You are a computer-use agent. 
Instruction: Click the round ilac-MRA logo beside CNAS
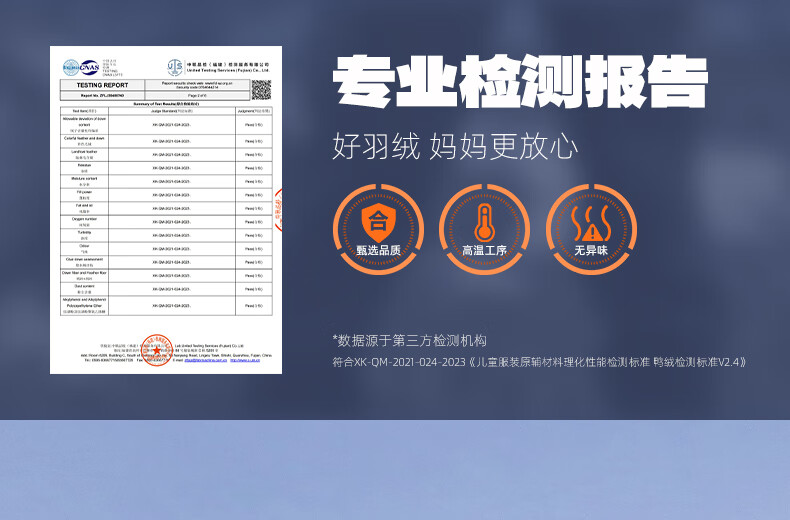pos(71,66)
